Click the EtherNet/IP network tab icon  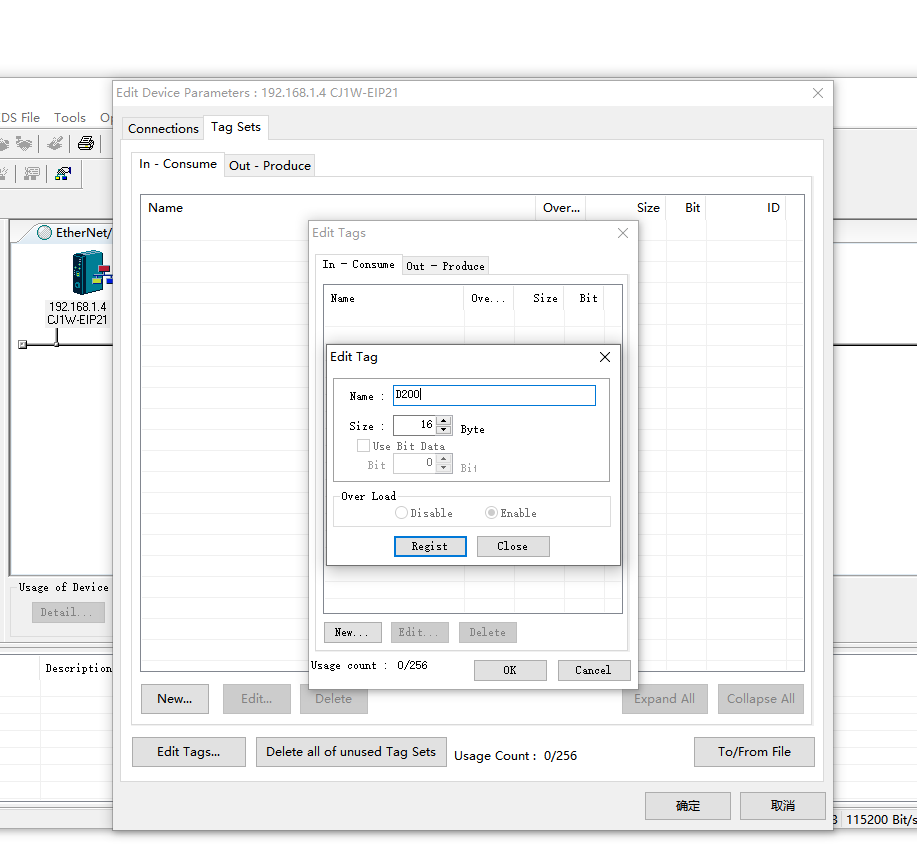(44, 233)
